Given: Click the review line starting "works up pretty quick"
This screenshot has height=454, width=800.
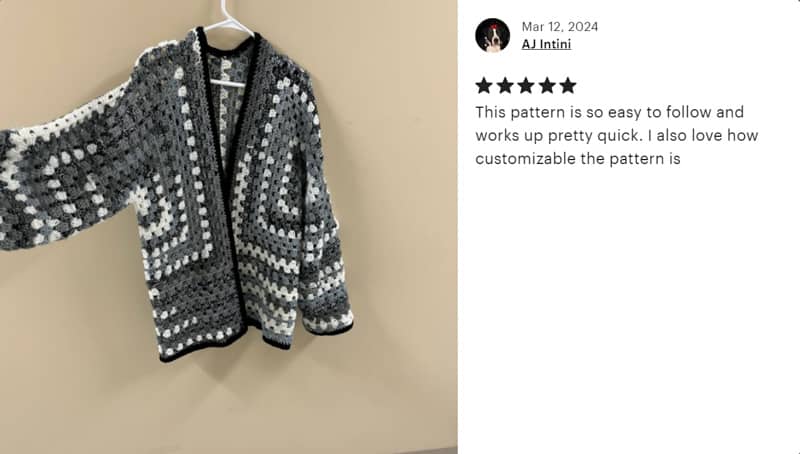Looking at the screenshot, I should coord(617,136).
